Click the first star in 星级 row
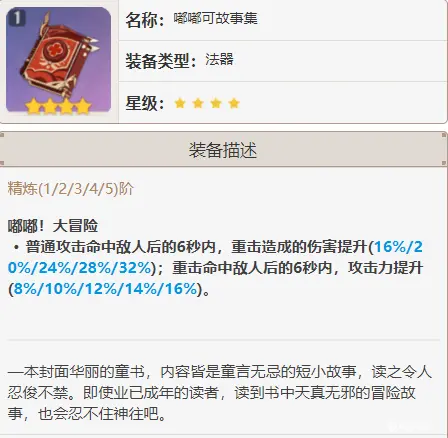The image size is (448, 438). [x=180, y=103]
